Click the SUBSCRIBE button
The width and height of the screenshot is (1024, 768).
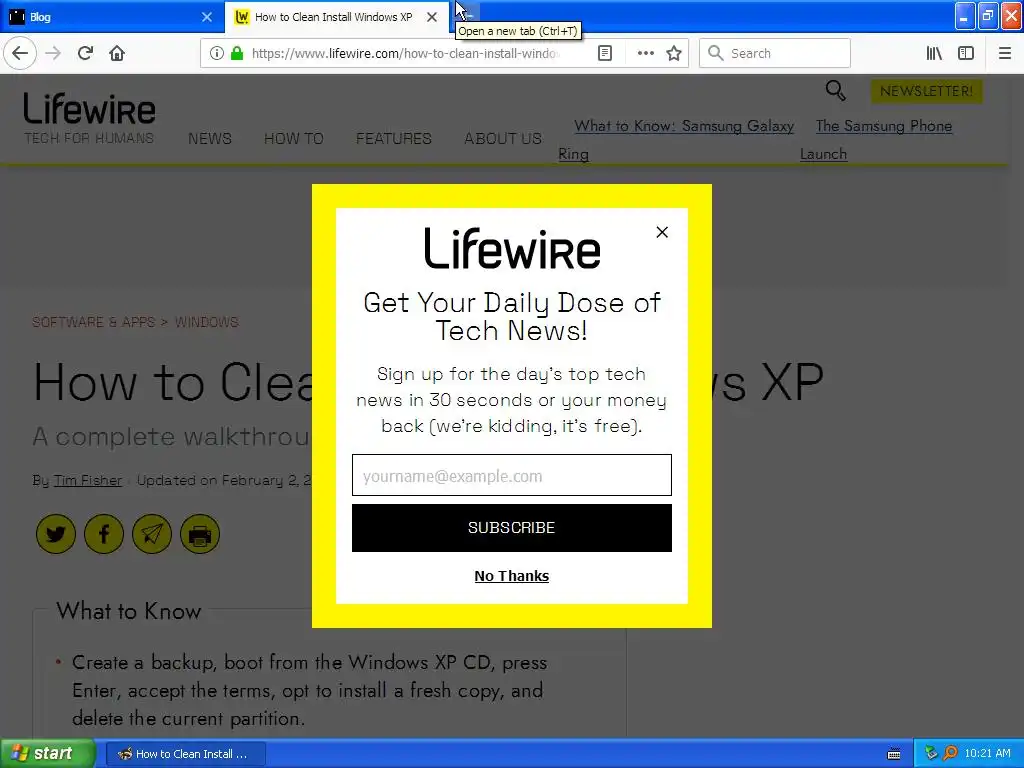pos(511,528)
